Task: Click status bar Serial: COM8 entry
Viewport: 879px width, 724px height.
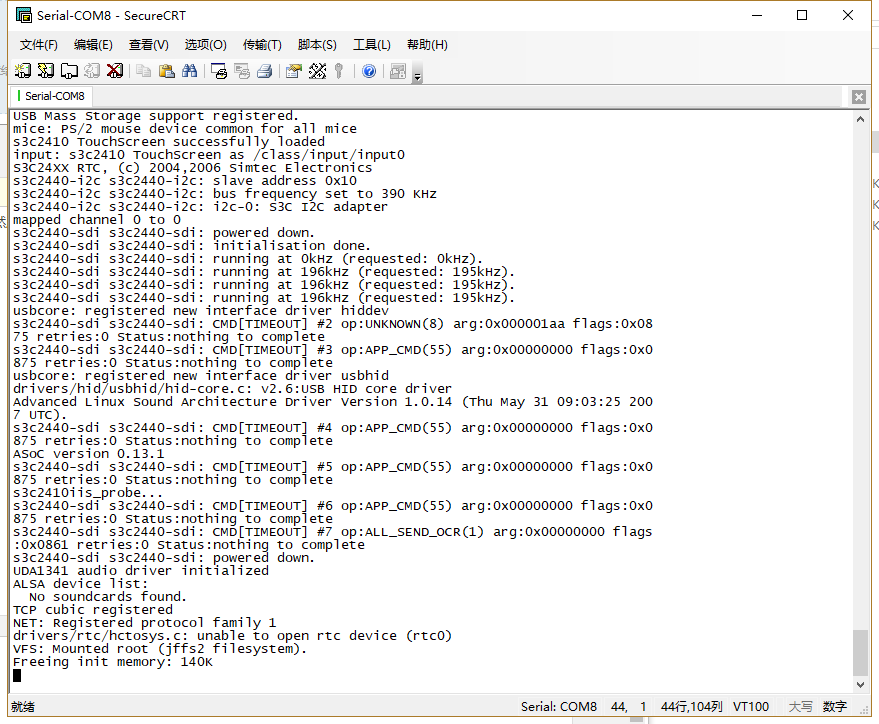Action: click(x=558, y=707)
